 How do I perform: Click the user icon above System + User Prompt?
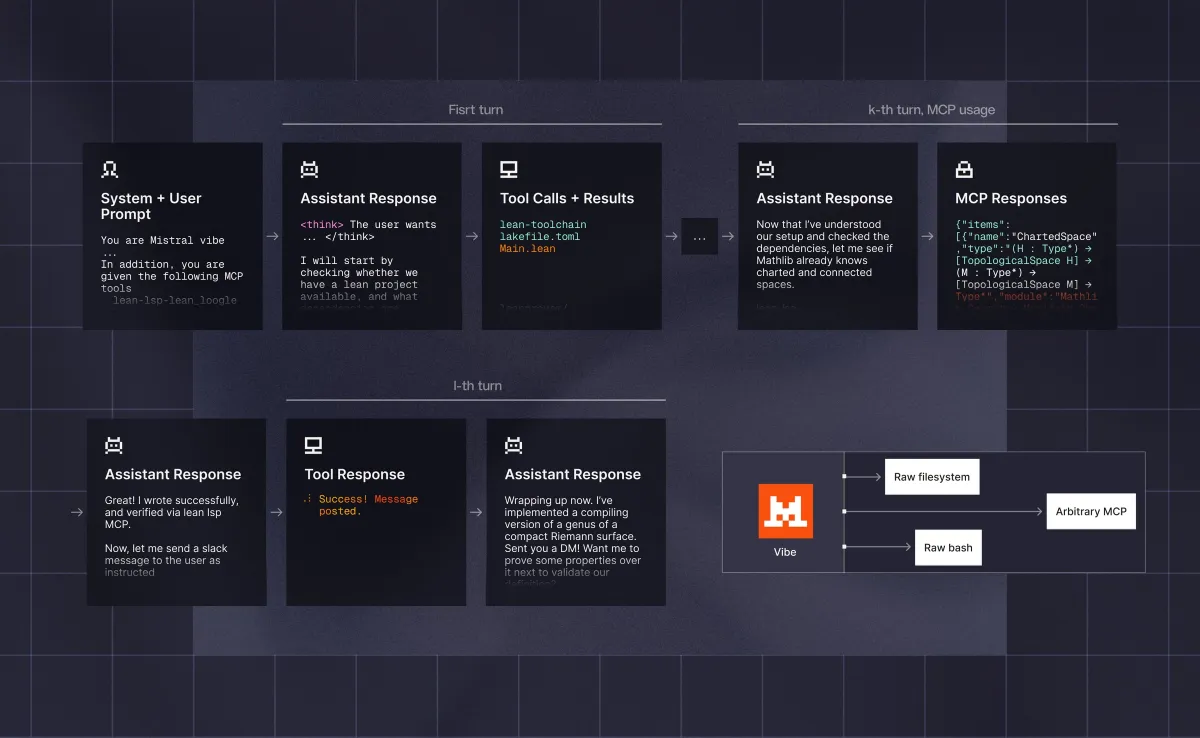pos(110,170)
